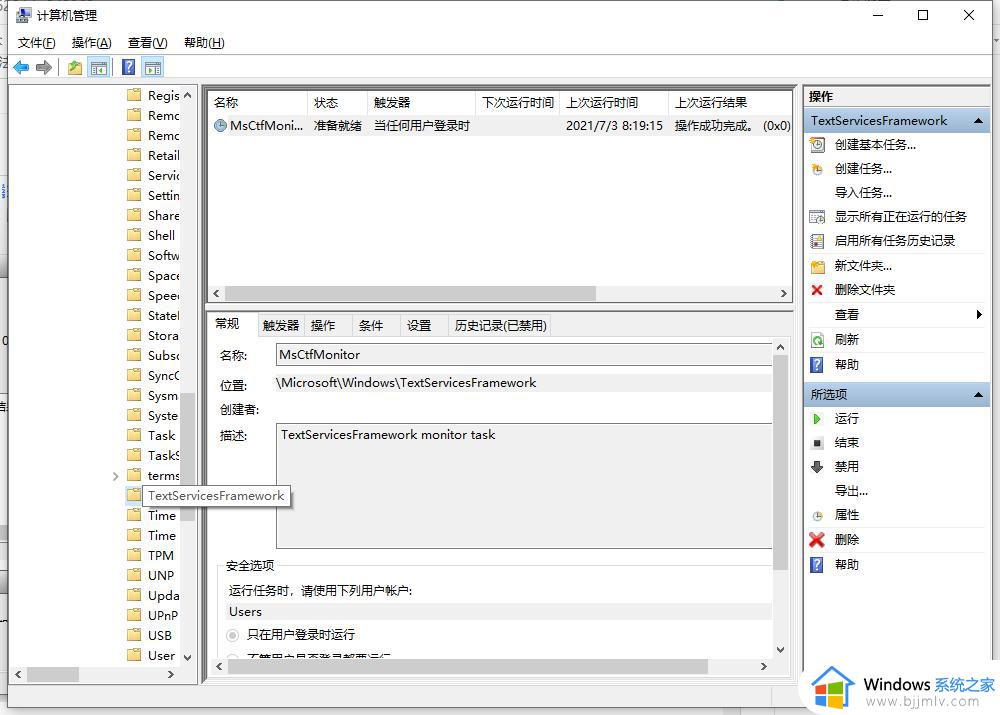Click the 新文件夹 folder icon
This screenshot has height=715, width=1000.
coord(817,266)
